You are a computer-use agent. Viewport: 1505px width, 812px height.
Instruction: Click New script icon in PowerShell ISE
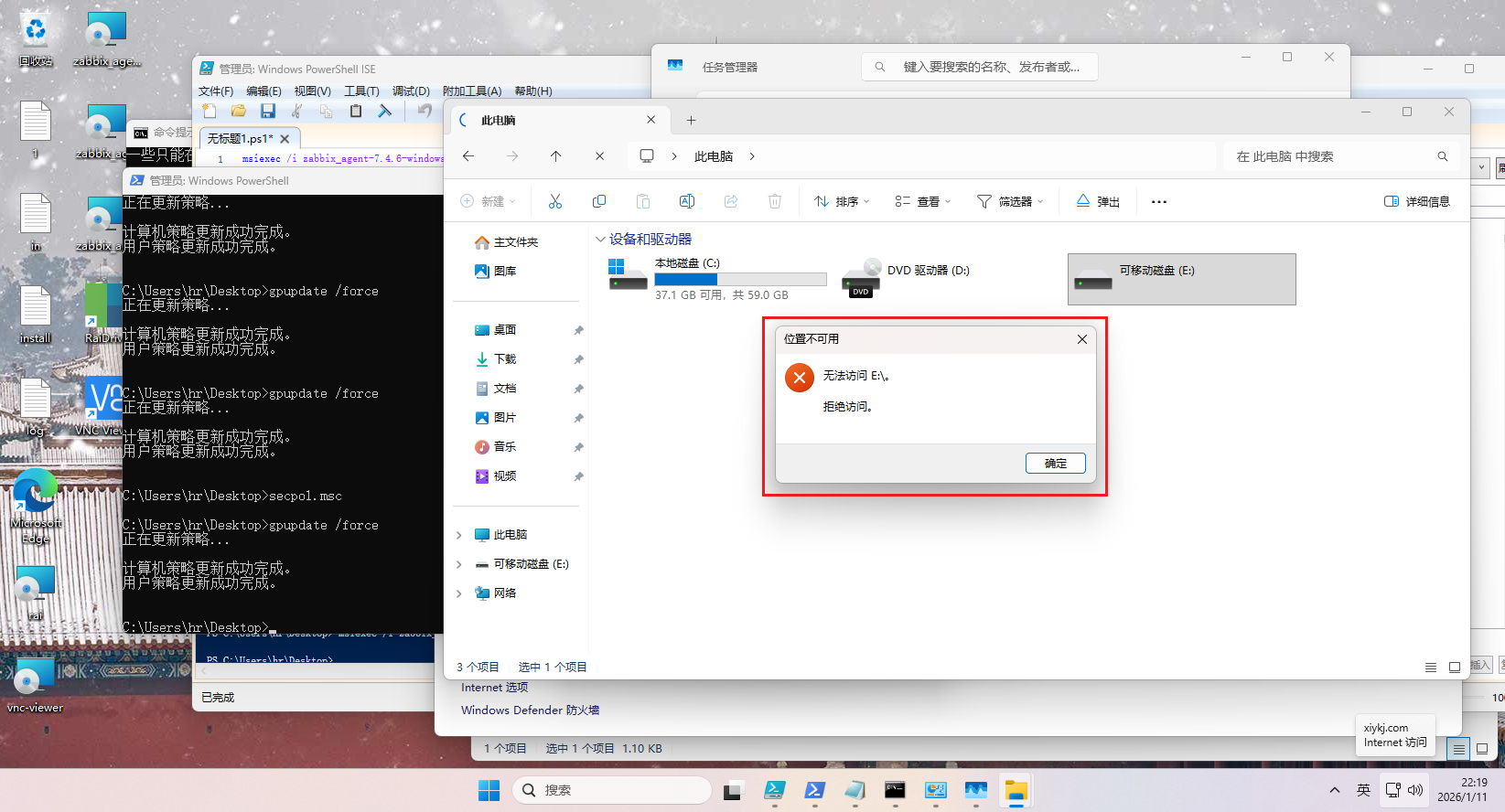coord(210,112)
